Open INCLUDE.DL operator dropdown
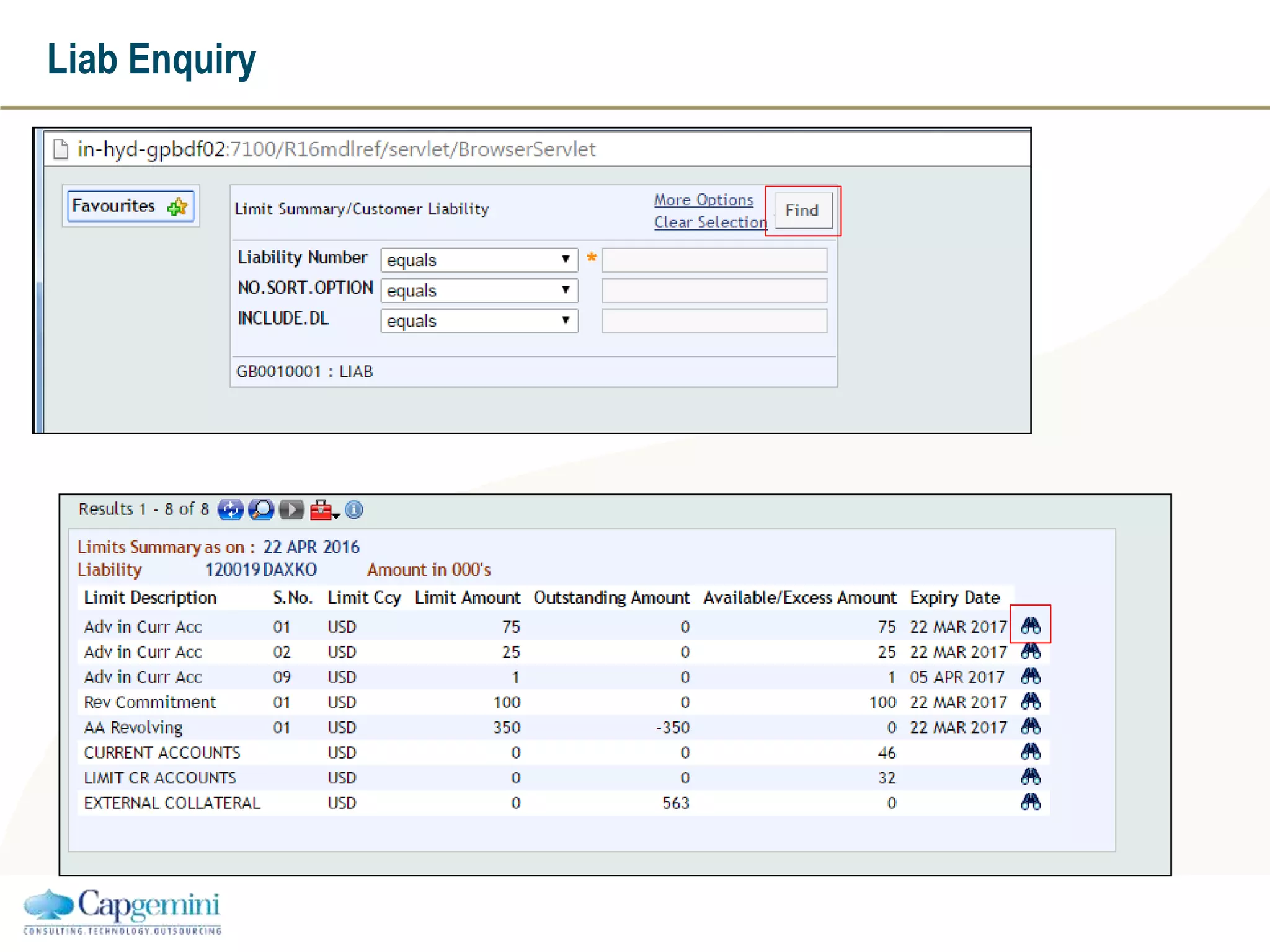This screenshot has width=1270, height=952. point(479,320)
